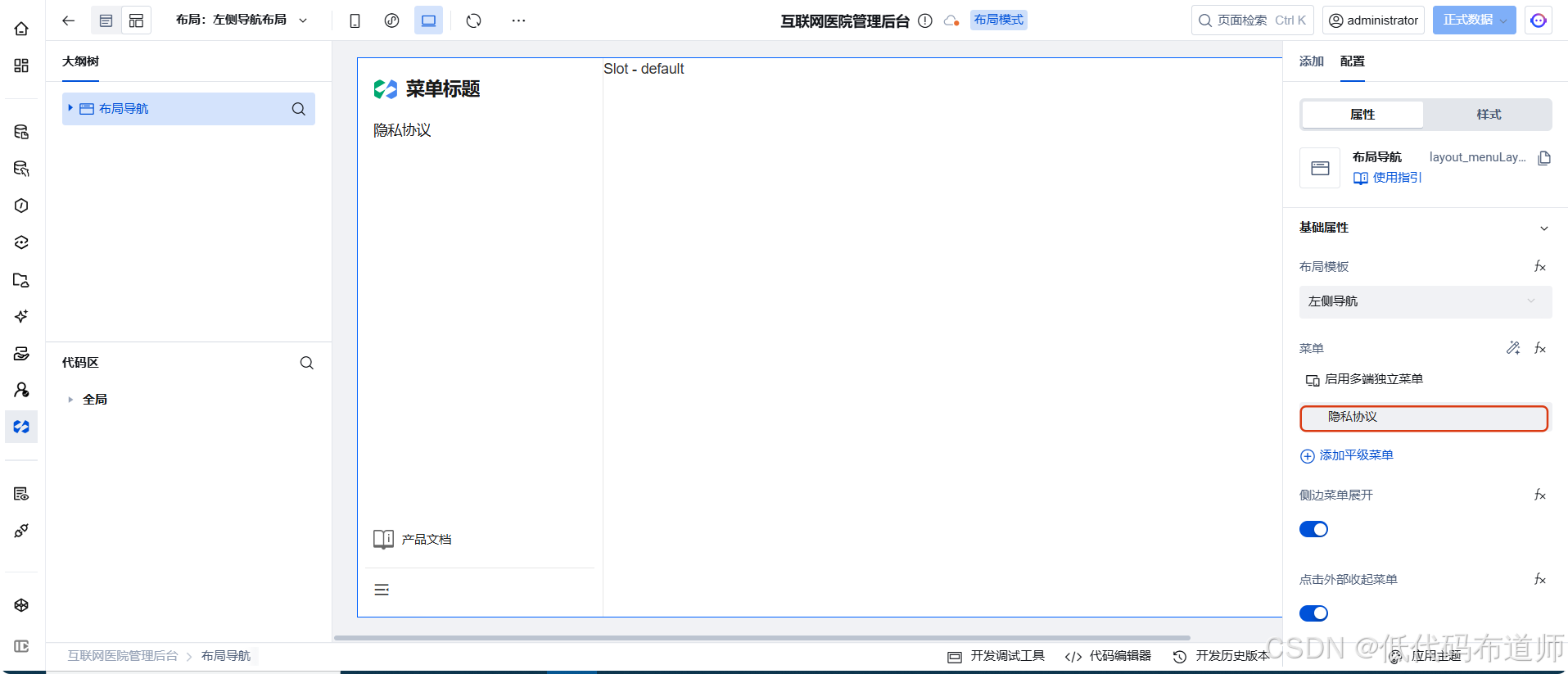Open the administrator account button
1568x674 pixels.
click(1373, 20)
